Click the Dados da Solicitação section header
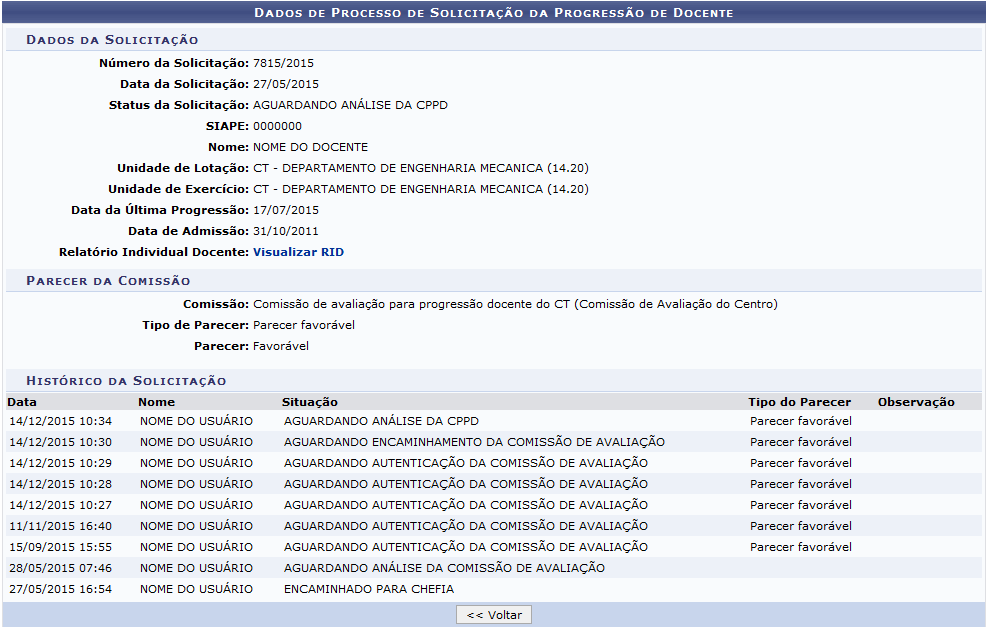Image resolution: width=988 pixels, height=627 pixels. (x=112, y=40)
